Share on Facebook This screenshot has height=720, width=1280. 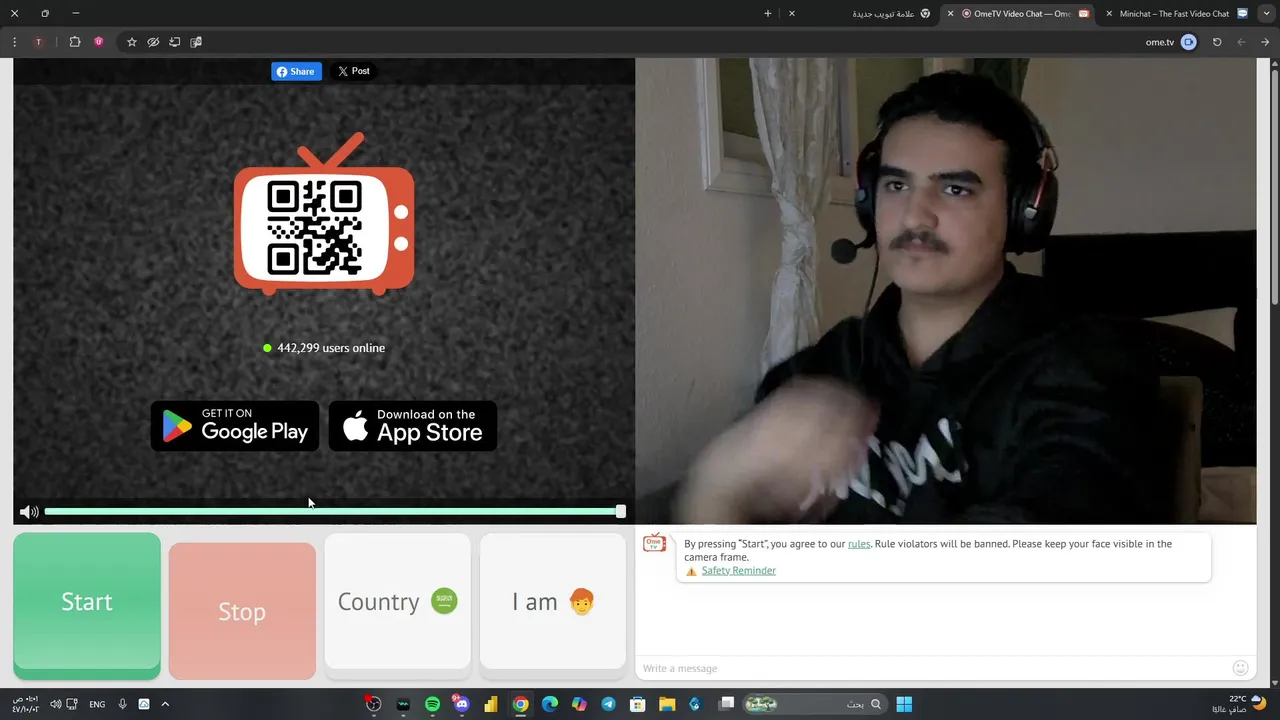pos(296,71)
